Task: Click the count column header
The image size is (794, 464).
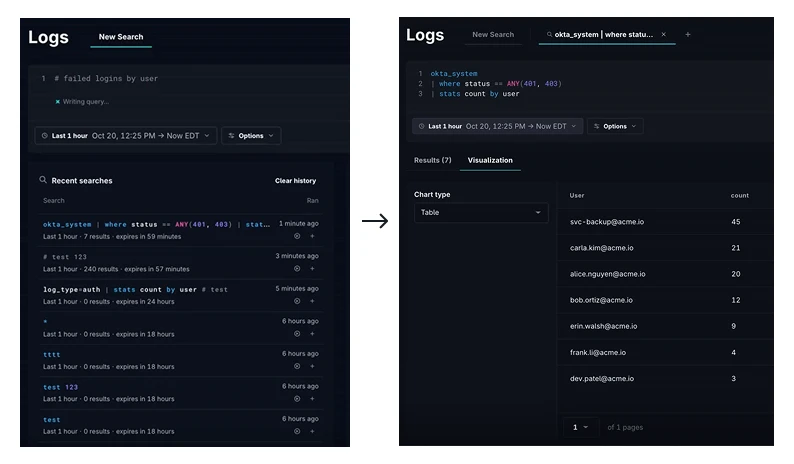Action: pyautogui.click(x=739, y=196)
